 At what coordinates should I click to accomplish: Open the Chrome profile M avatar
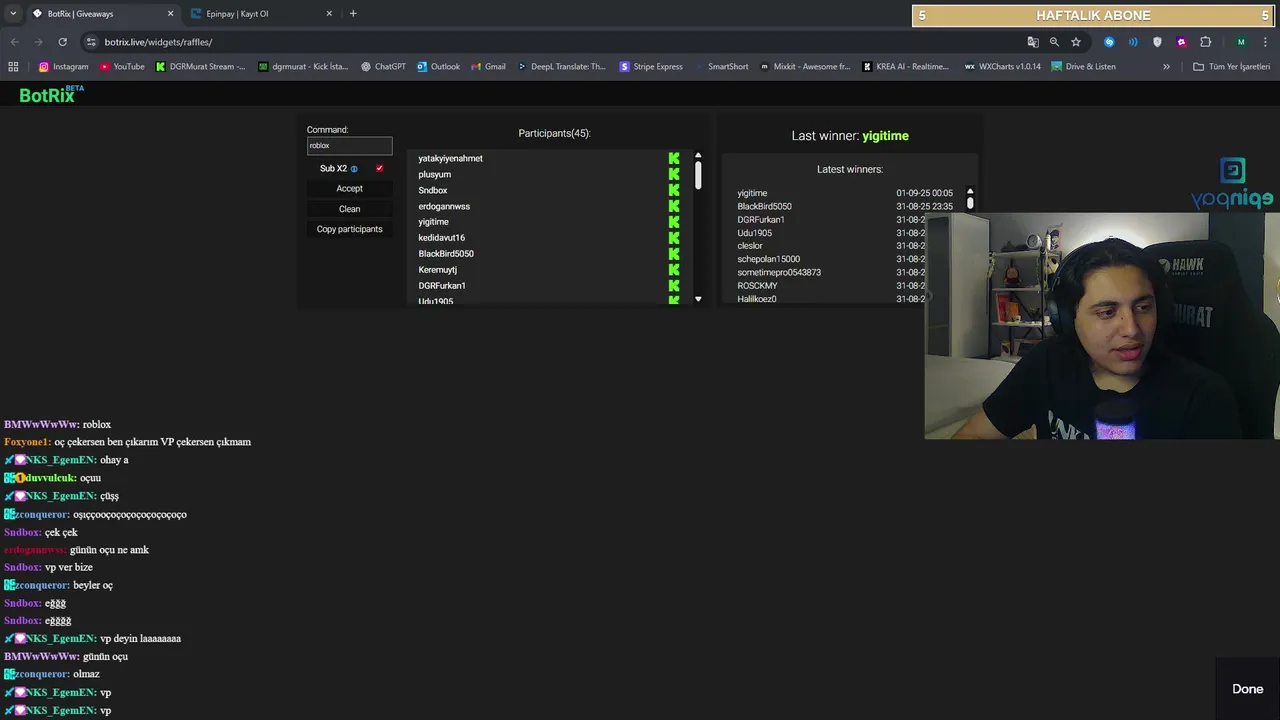tap(1241, 42)
